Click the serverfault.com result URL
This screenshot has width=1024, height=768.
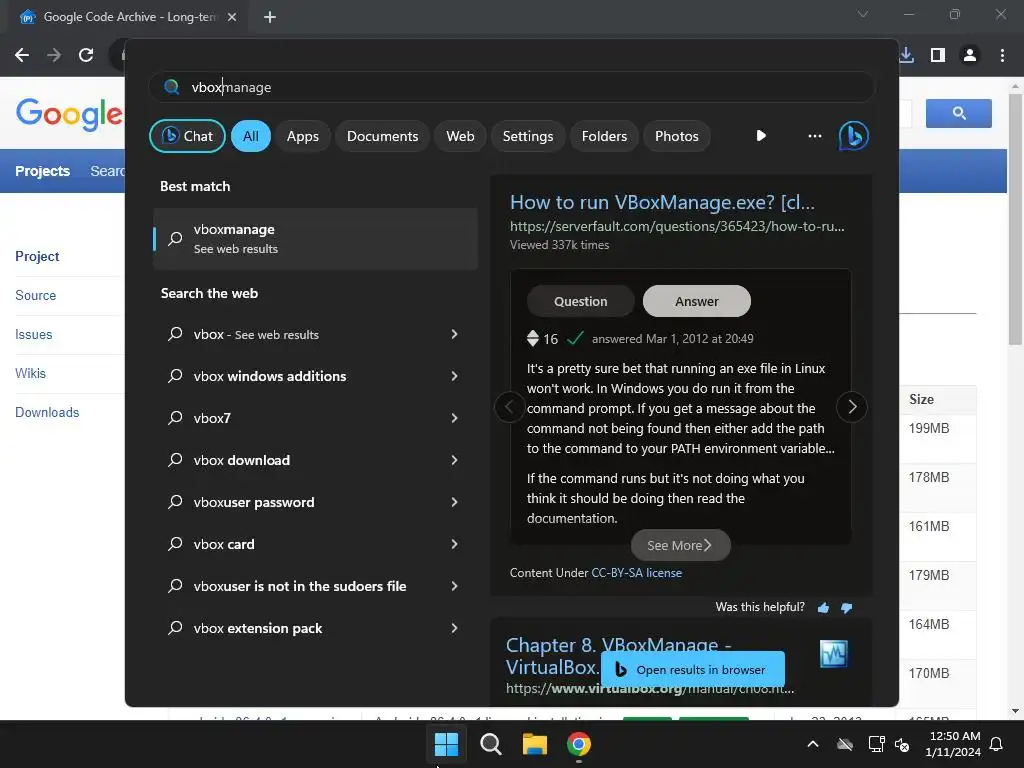pos(677,227)
